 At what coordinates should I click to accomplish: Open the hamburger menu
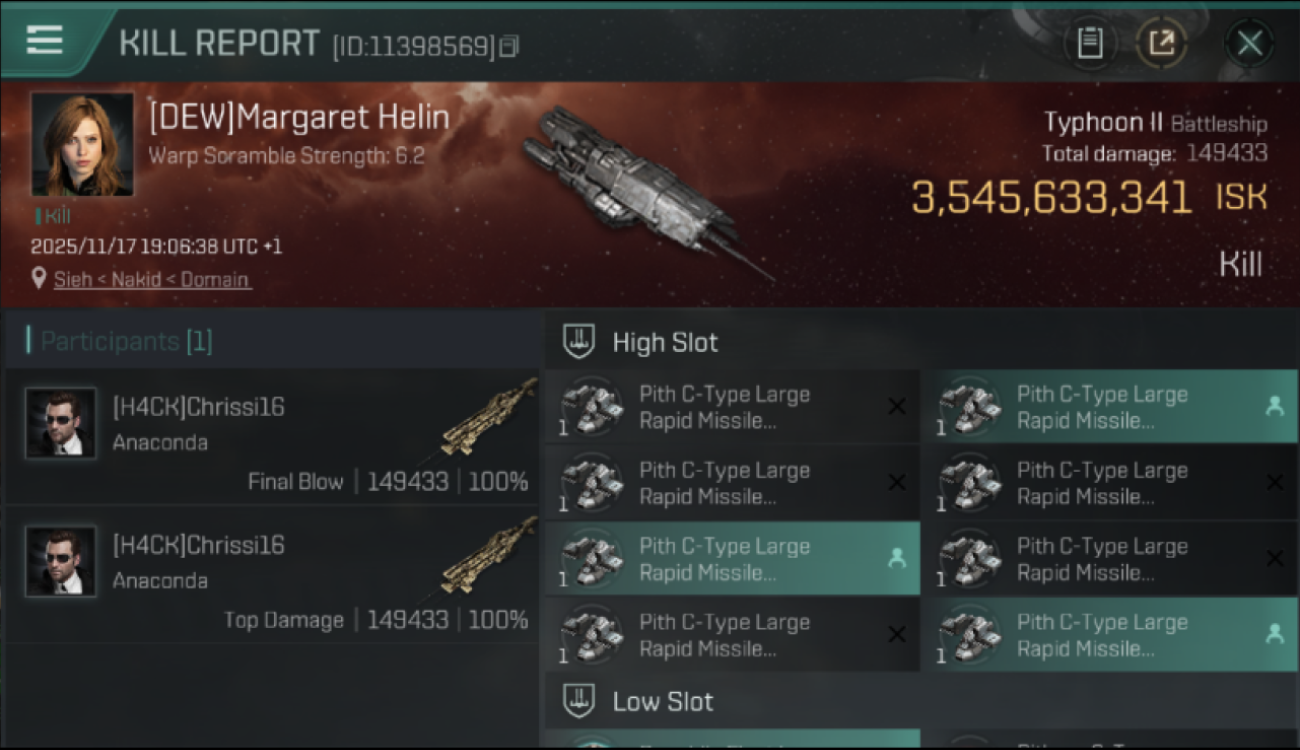pos(45,40)
